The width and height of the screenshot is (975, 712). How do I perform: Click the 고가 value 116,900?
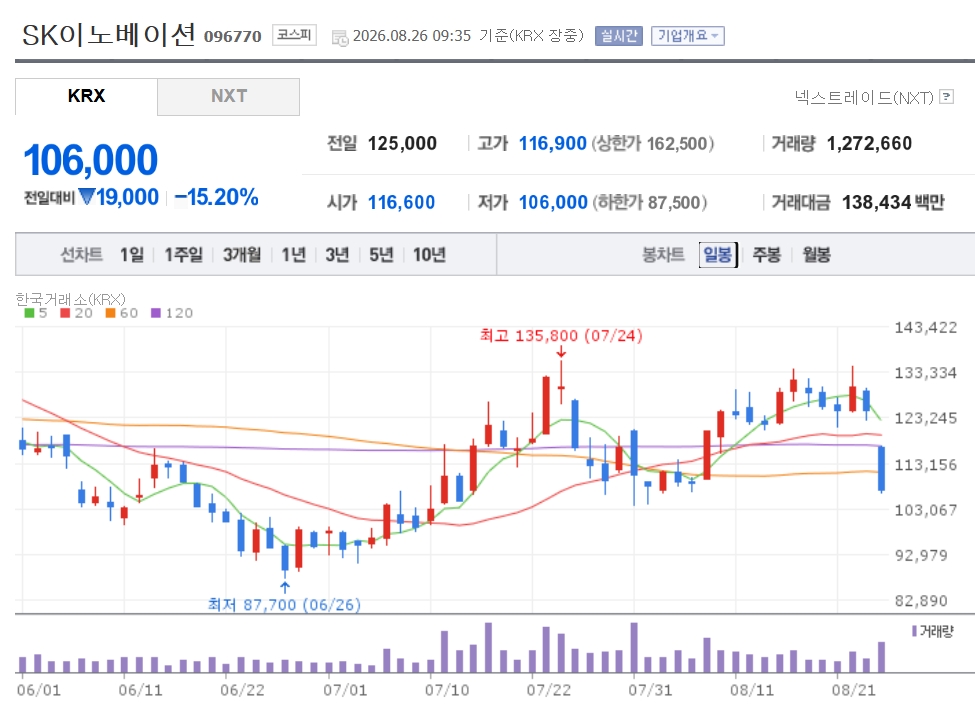coord(553,144)
